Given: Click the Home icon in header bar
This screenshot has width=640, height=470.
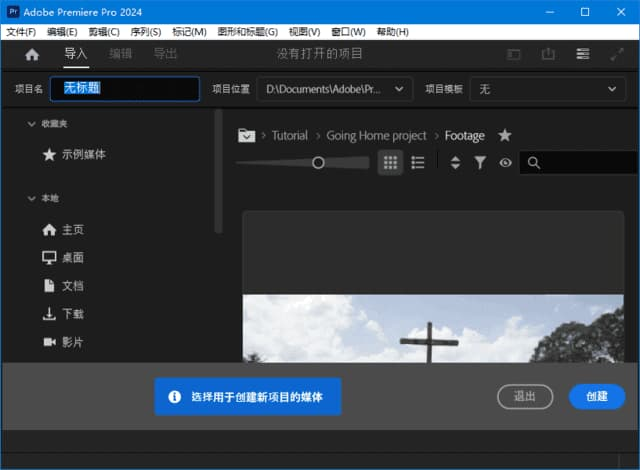Looking at the screenshot, I should 32,54.
